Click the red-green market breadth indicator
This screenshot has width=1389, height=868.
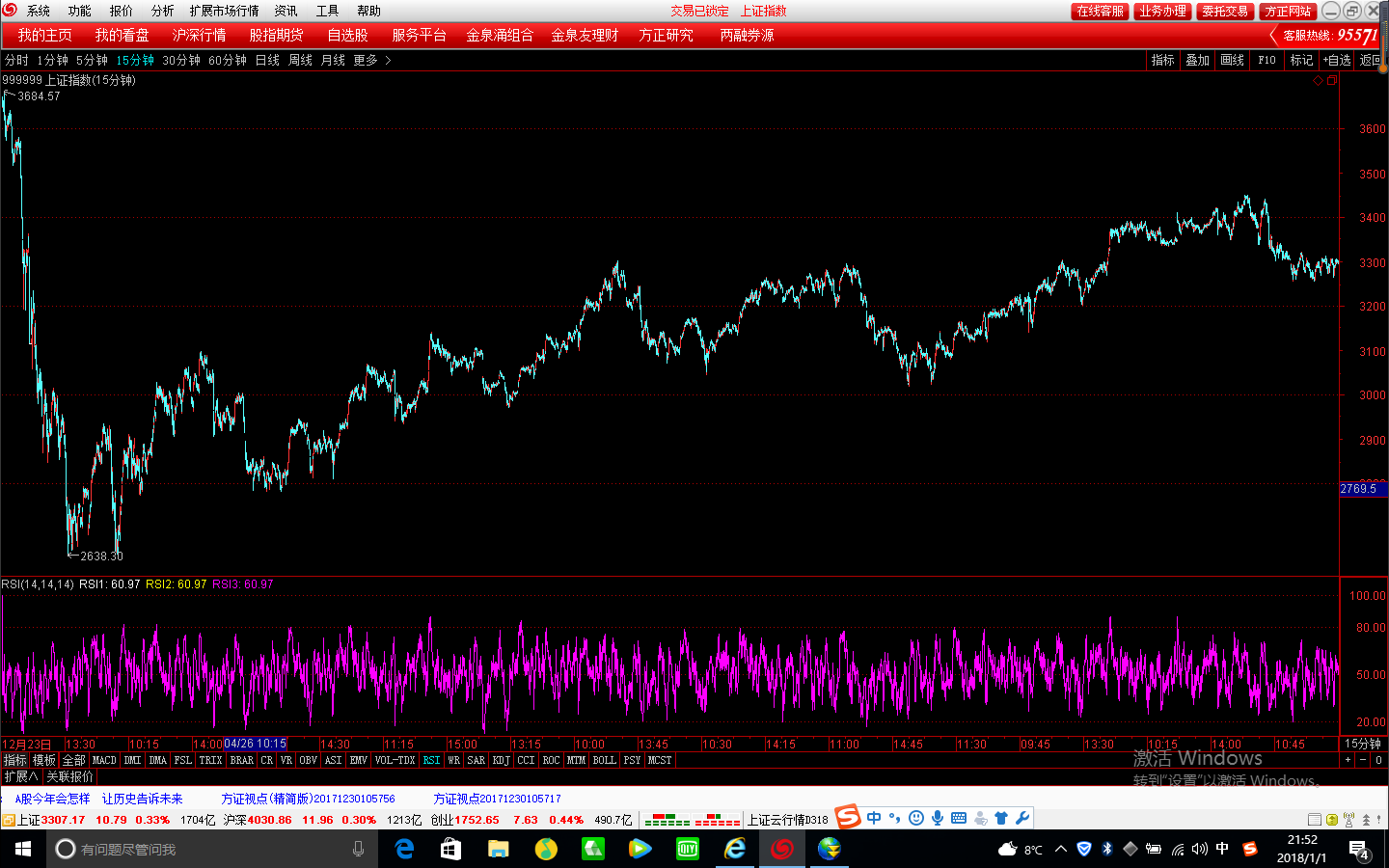[x=693, y=820]
